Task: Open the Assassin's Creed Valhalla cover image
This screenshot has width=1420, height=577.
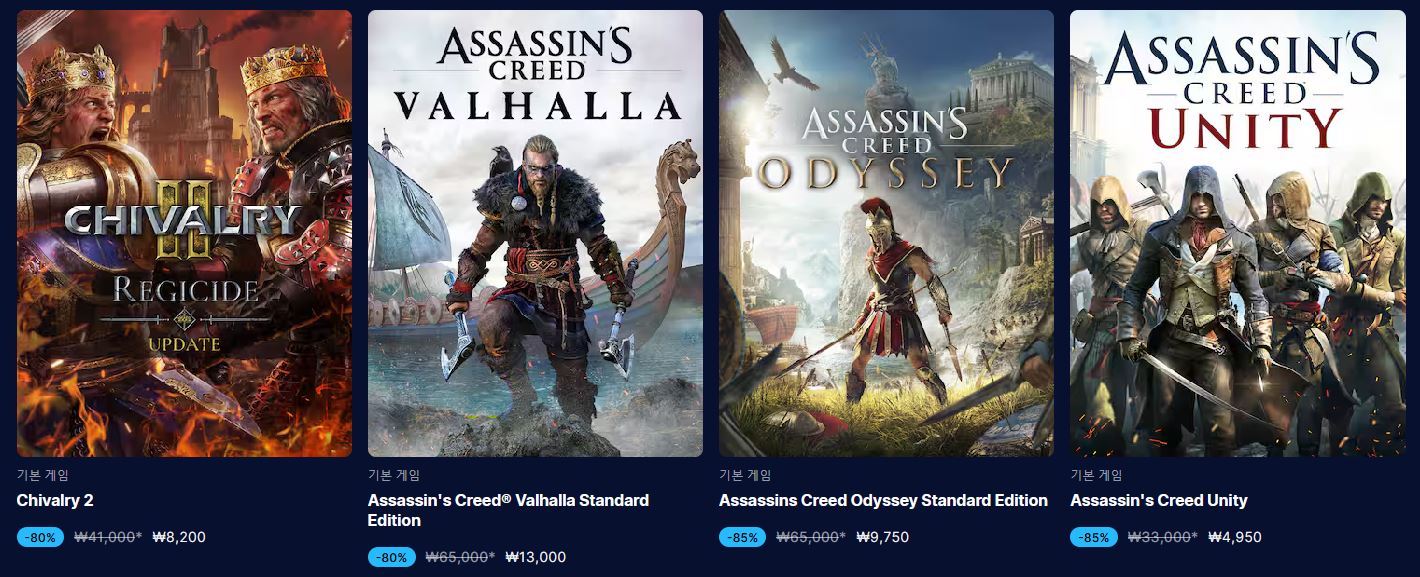Action: tap(535, 233)
